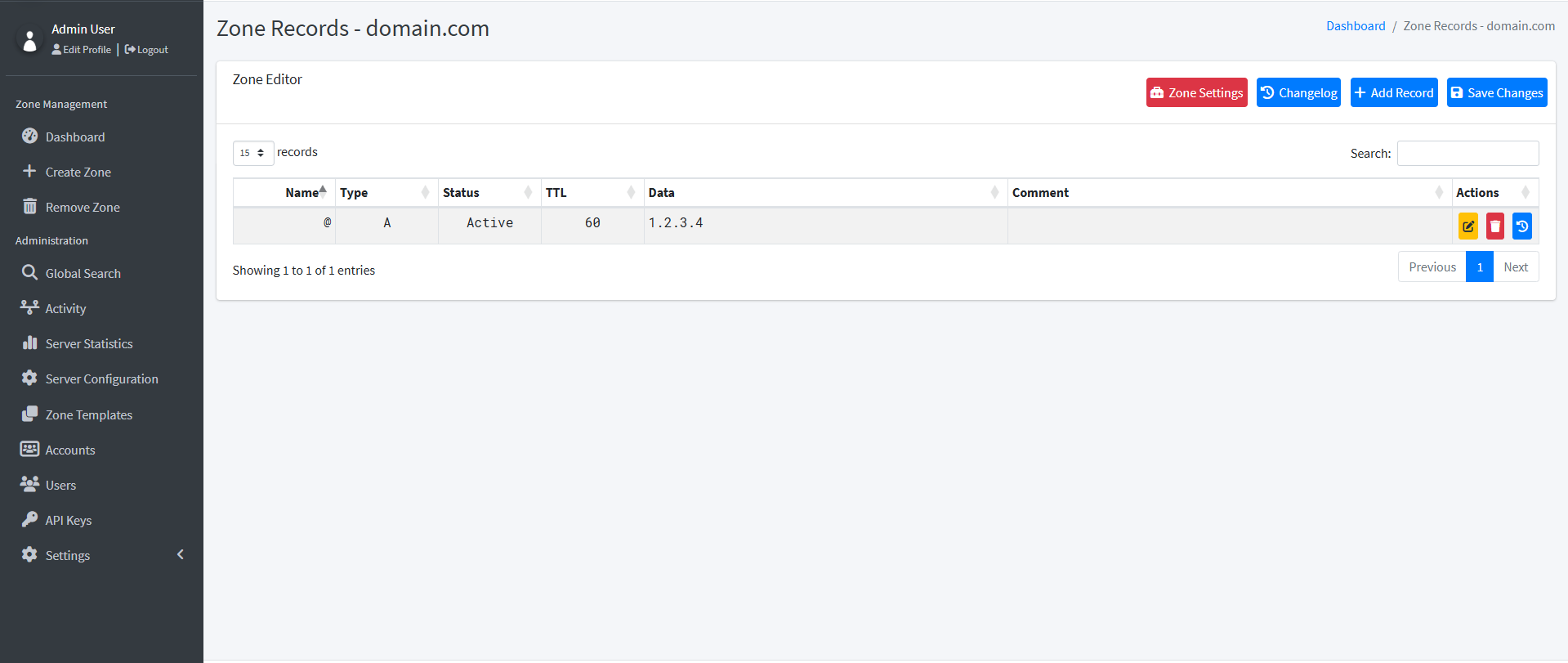
Task: Sort table by Data column arrows
Action: click(x=994, y=192)
